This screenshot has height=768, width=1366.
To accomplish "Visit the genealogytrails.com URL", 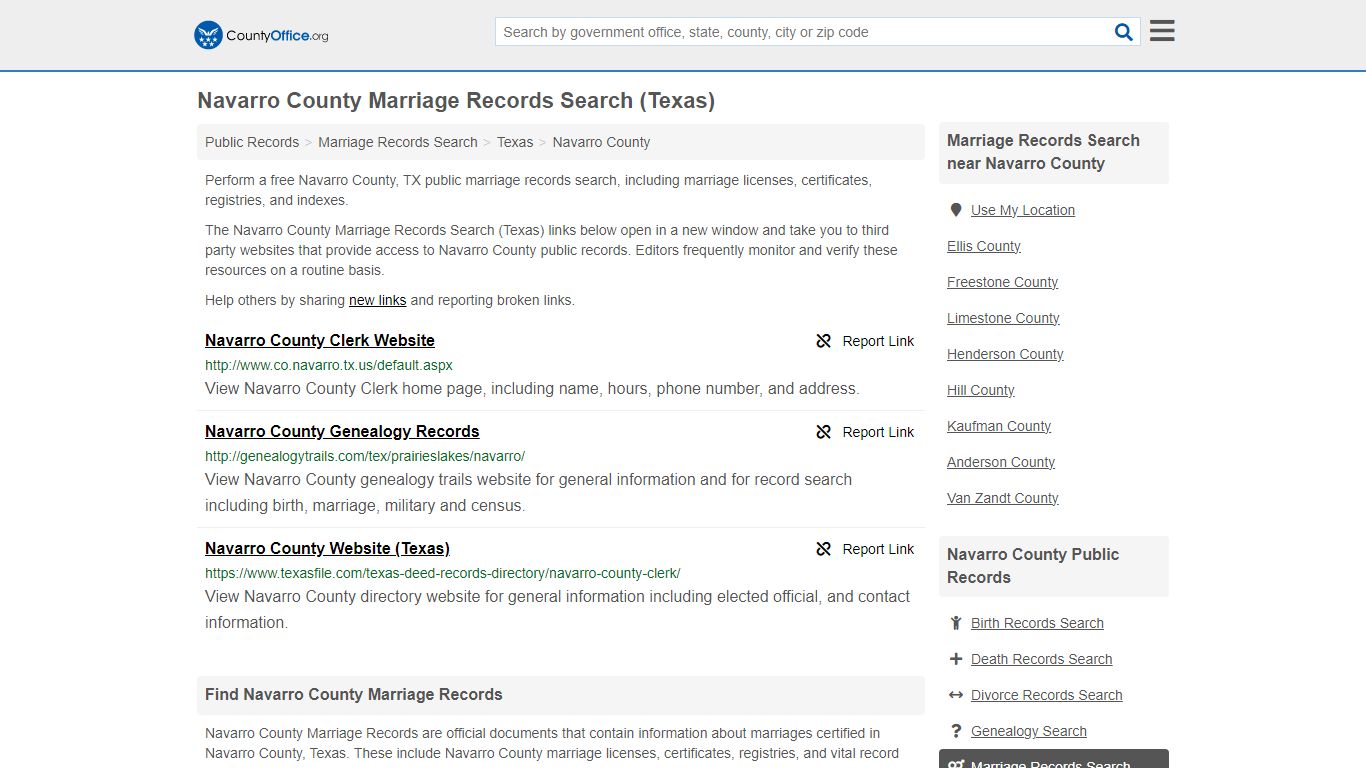I will tap(365, 456).
